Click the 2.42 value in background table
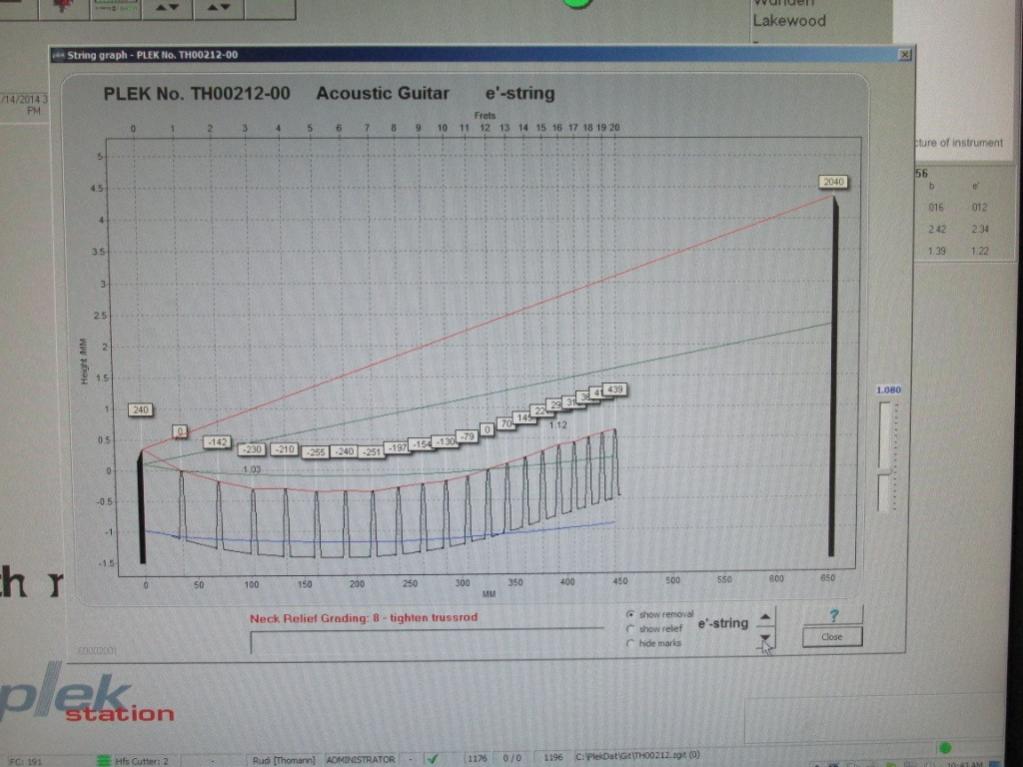The image size is (1023, 767). coord(937,230)
